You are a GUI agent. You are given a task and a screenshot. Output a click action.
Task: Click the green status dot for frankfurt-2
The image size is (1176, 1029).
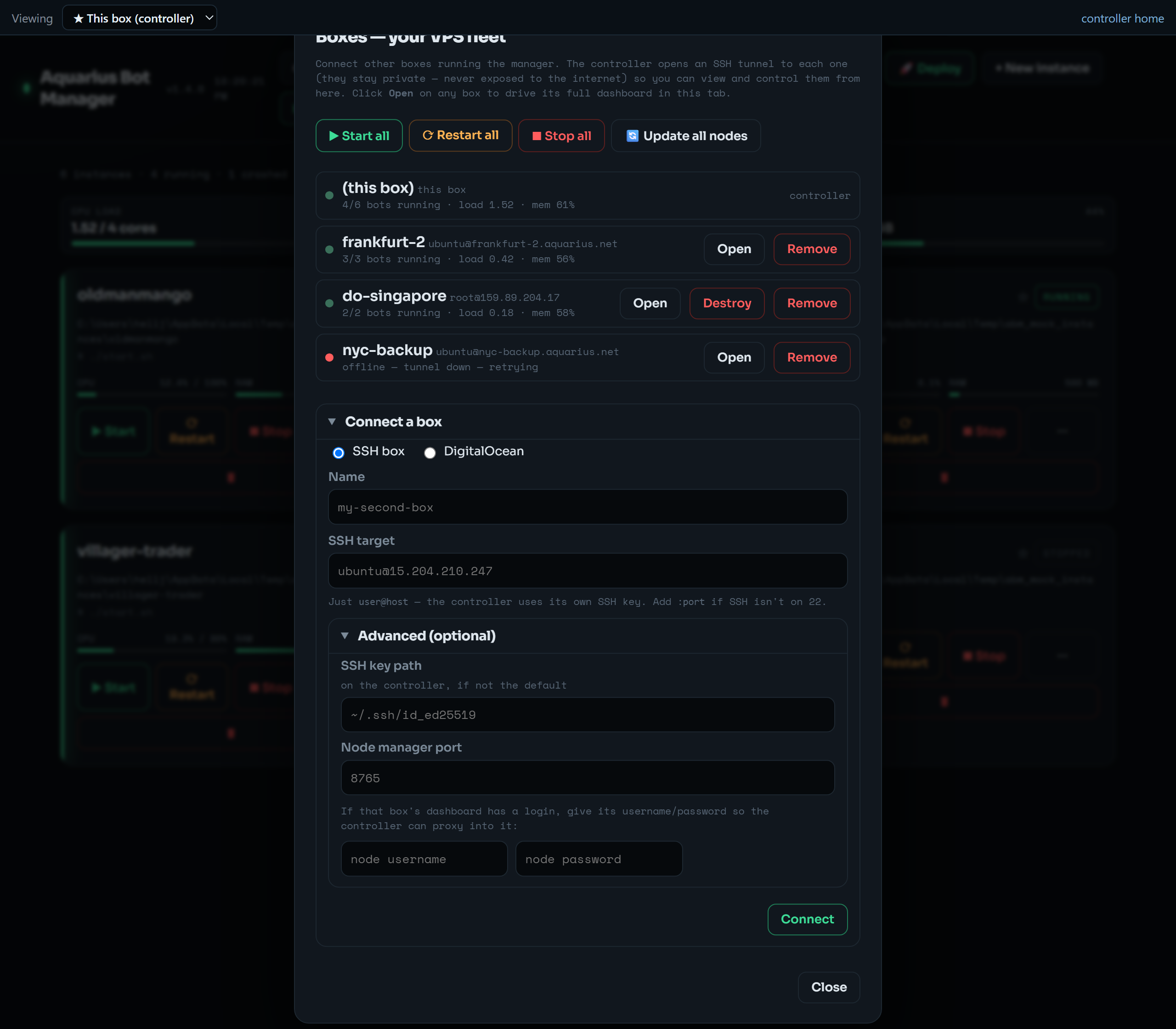329,249
